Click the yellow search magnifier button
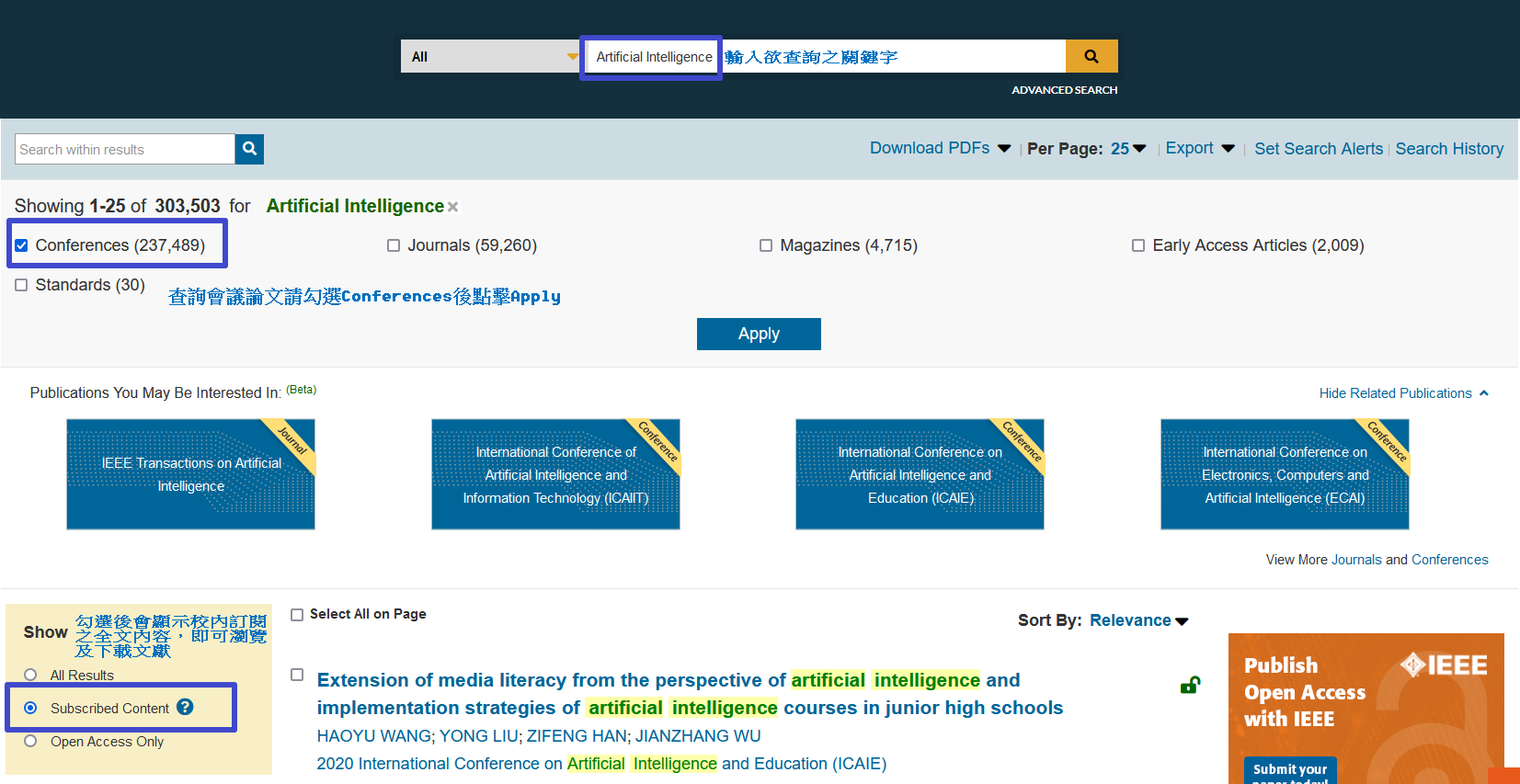Screen dimensions: 1520x784 1091,56
